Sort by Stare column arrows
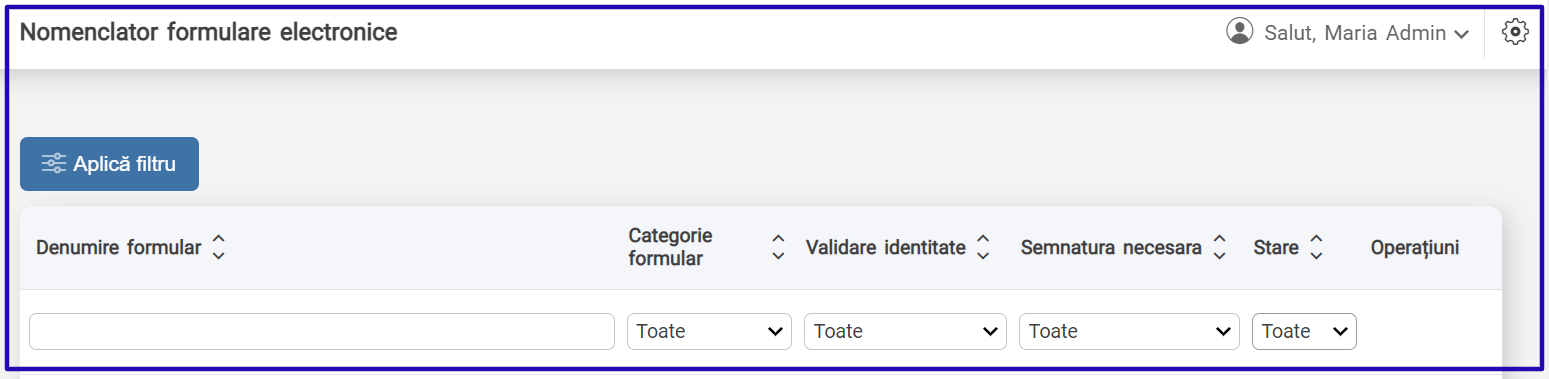 coord(1316,248)
